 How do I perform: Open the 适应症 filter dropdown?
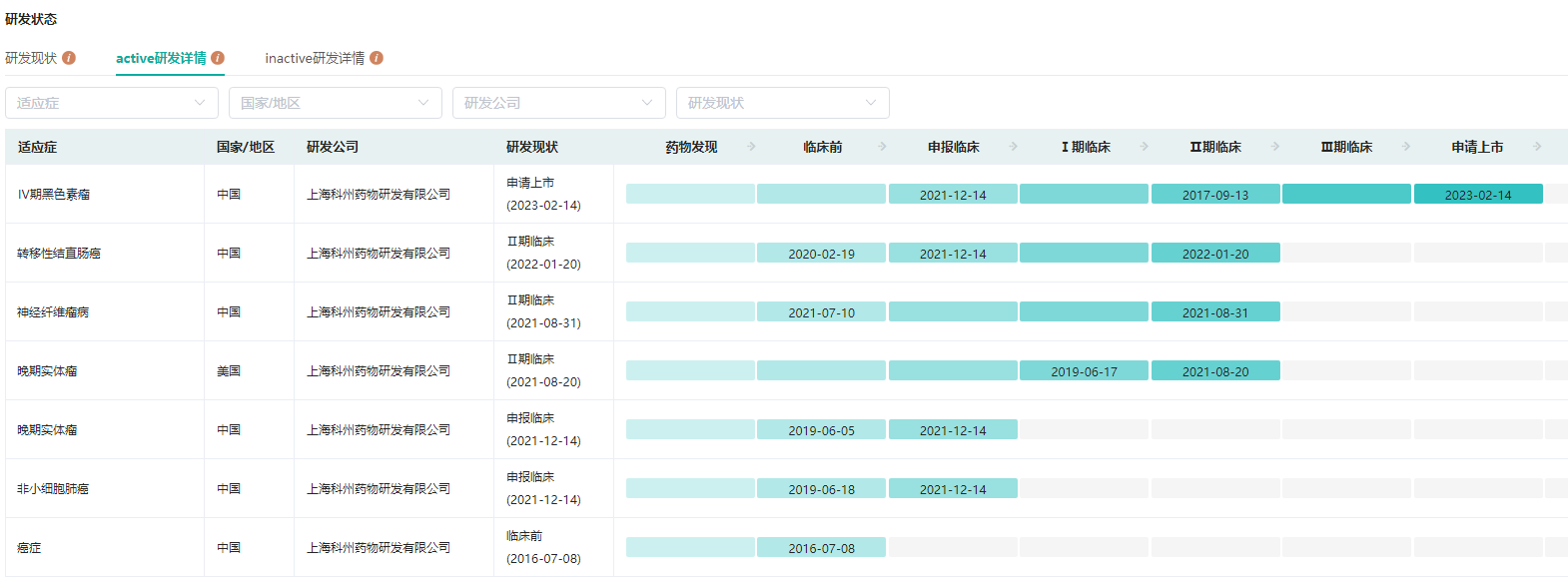[112, 103]
